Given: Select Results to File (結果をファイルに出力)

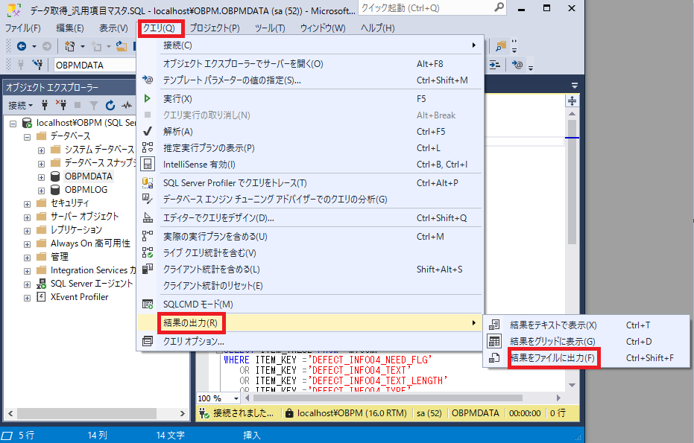Looking at the screenshot, I should [553, 357].
